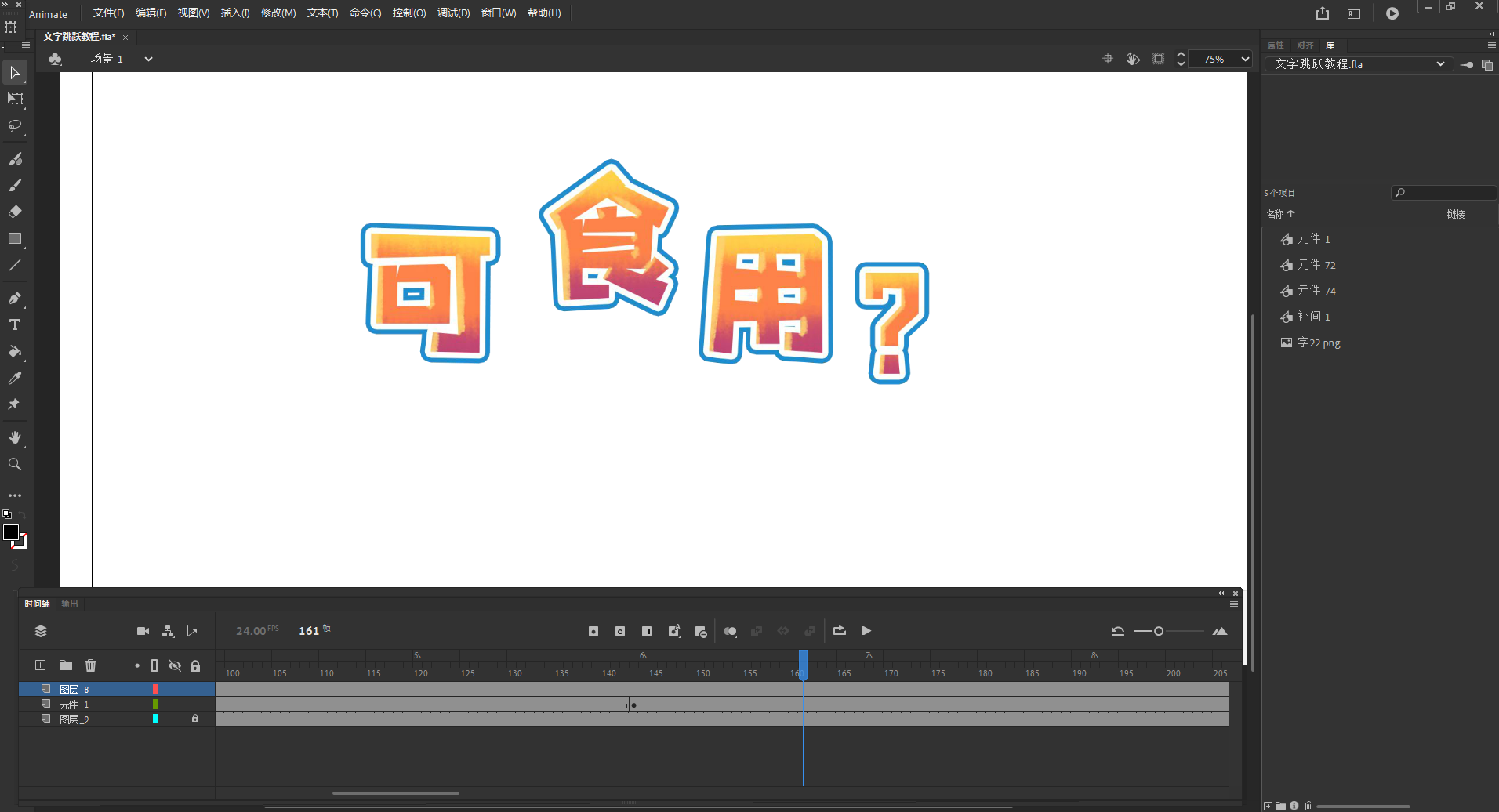1499x812 pixels.
Task: Insert a blank keyframe
Action: 620,631
